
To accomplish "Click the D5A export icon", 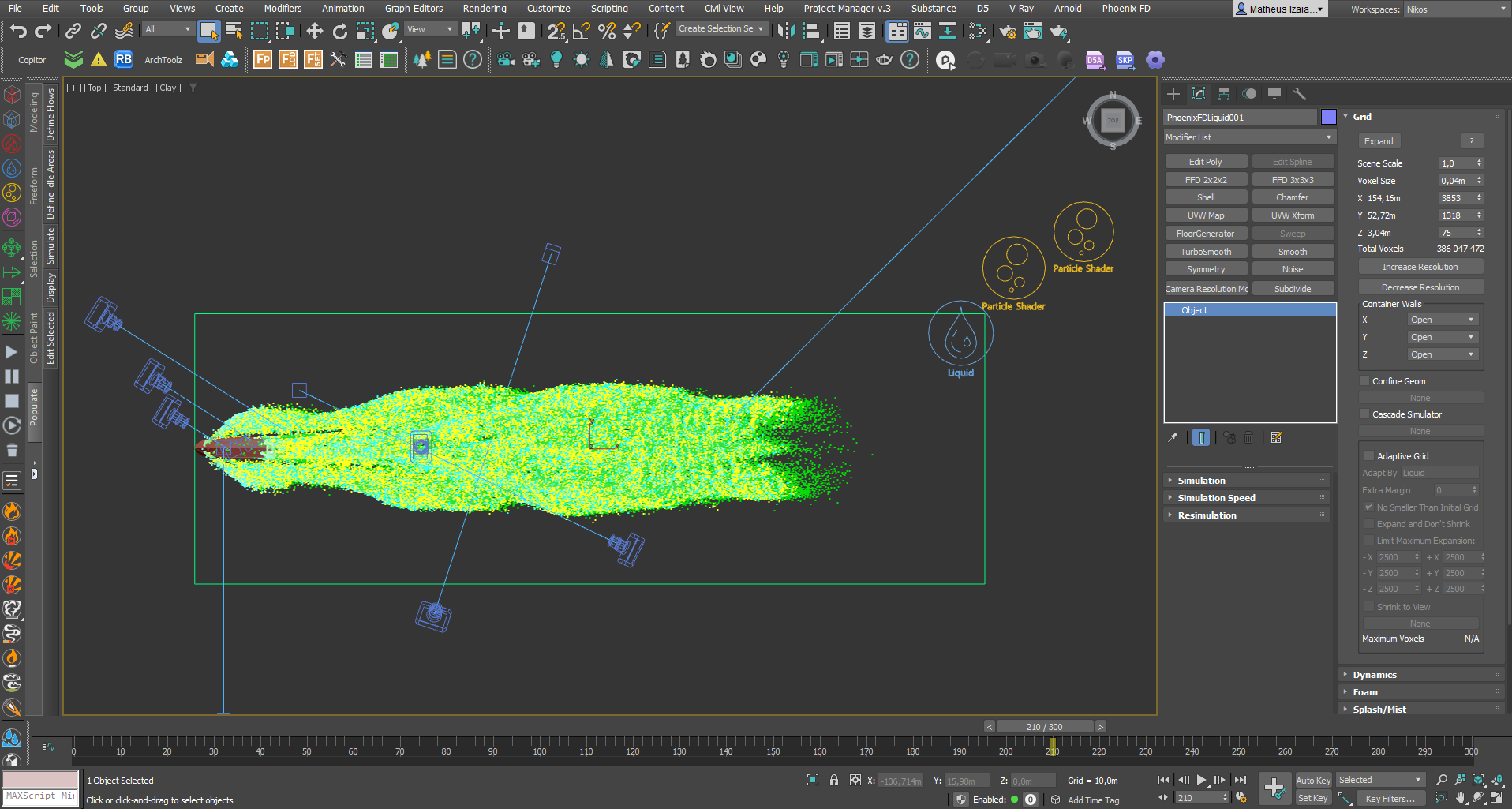I will click(1095, 60).
